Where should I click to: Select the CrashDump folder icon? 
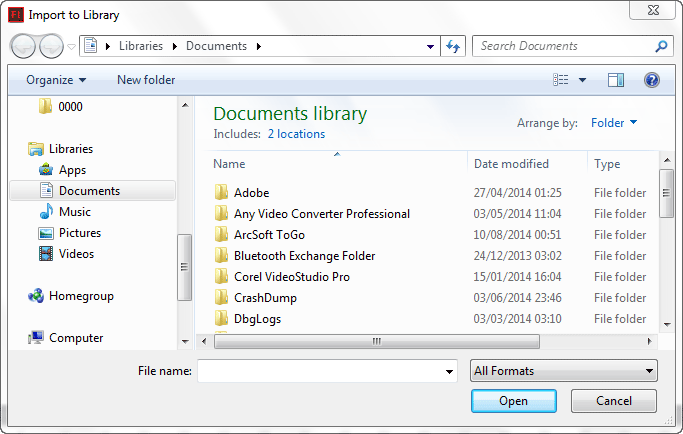(x=221, y=297)
